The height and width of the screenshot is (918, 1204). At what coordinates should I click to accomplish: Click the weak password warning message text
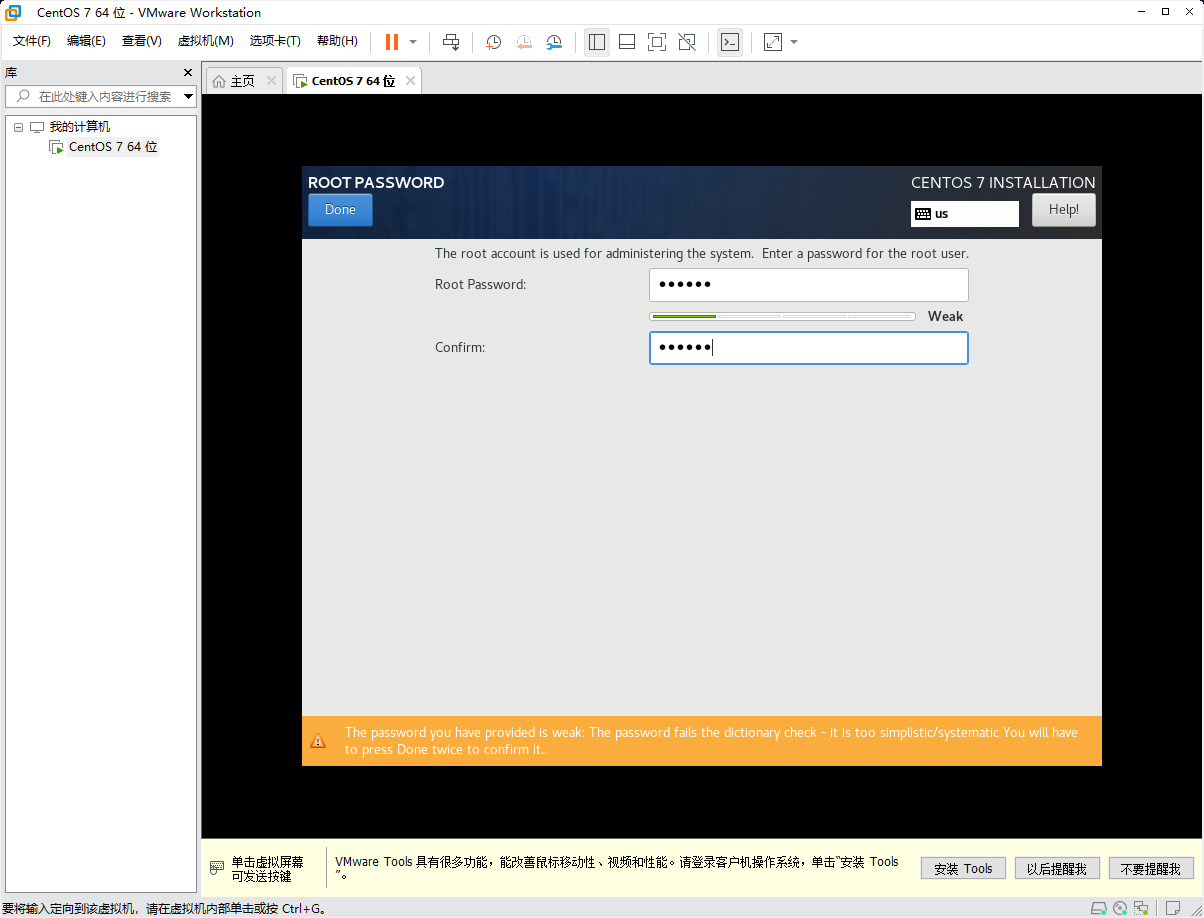[x=711, y=741]
